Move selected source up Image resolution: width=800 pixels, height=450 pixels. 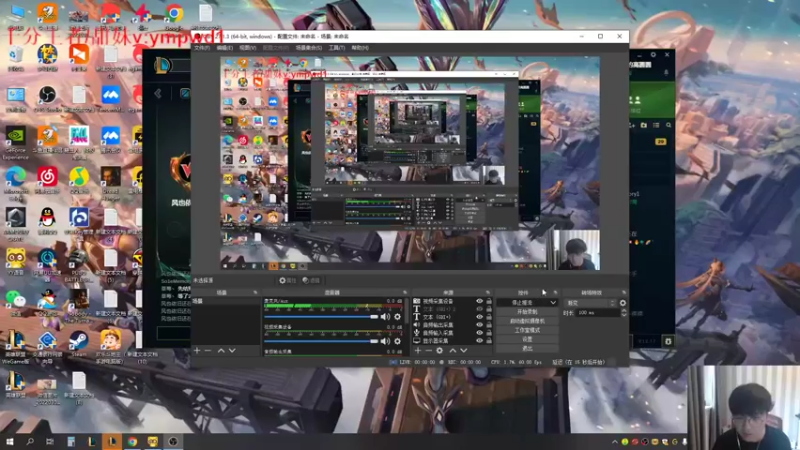coord(453,351)
